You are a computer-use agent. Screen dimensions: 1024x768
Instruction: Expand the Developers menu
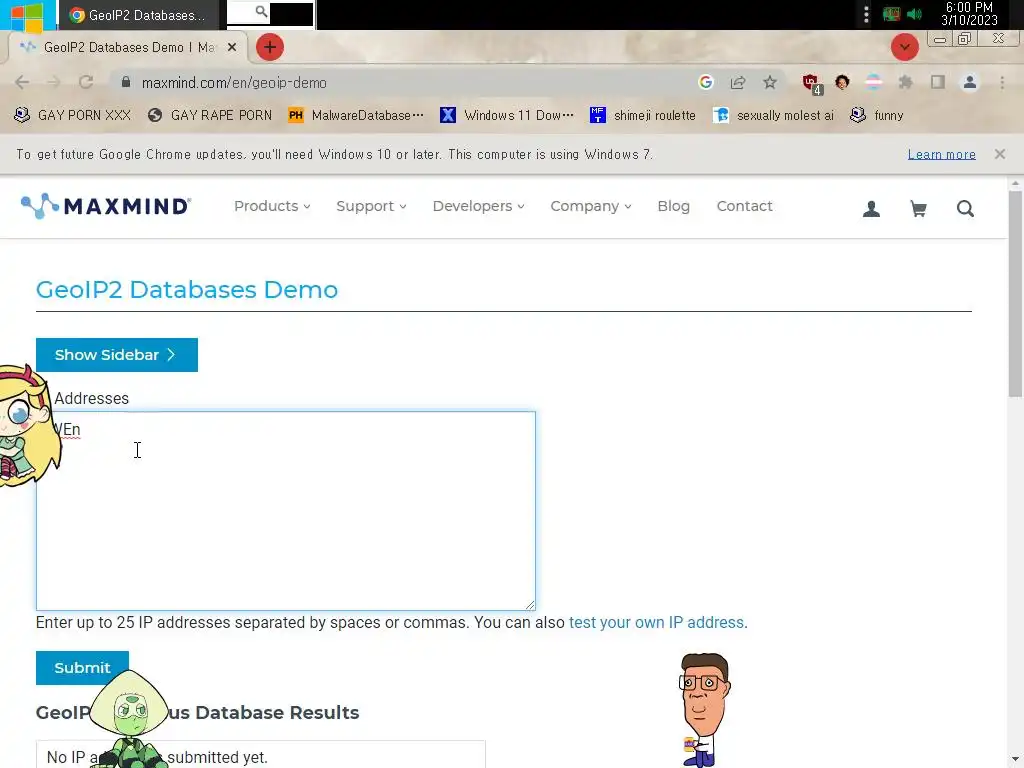478,206
